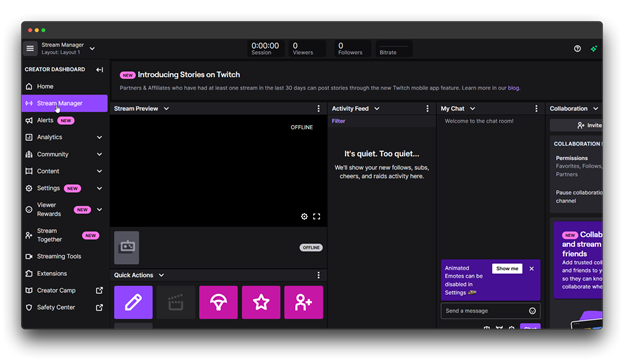Image resolution: width=624 pixels, height=361 pixels.
Task: Open the blog link in Stories banner
Action: (x=513, y=88)
